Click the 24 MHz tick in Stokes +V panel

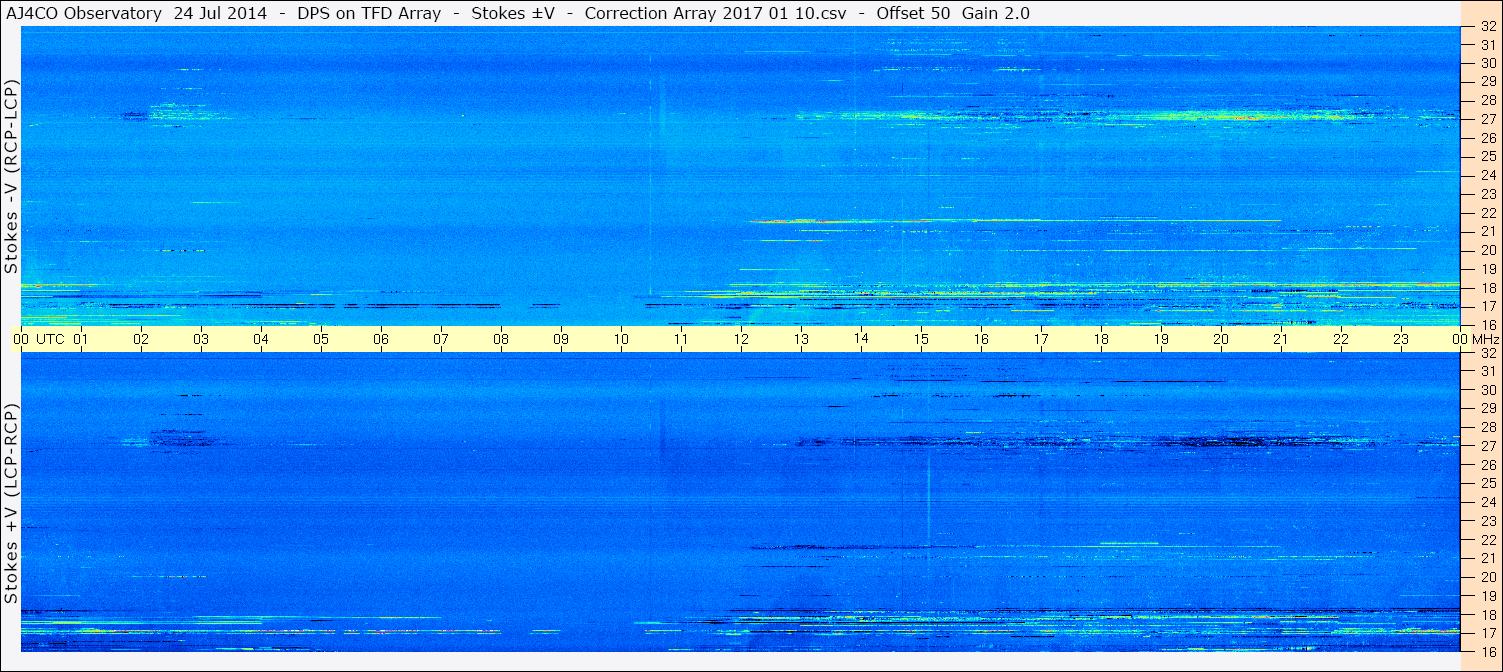click(x=1487, y=502)
